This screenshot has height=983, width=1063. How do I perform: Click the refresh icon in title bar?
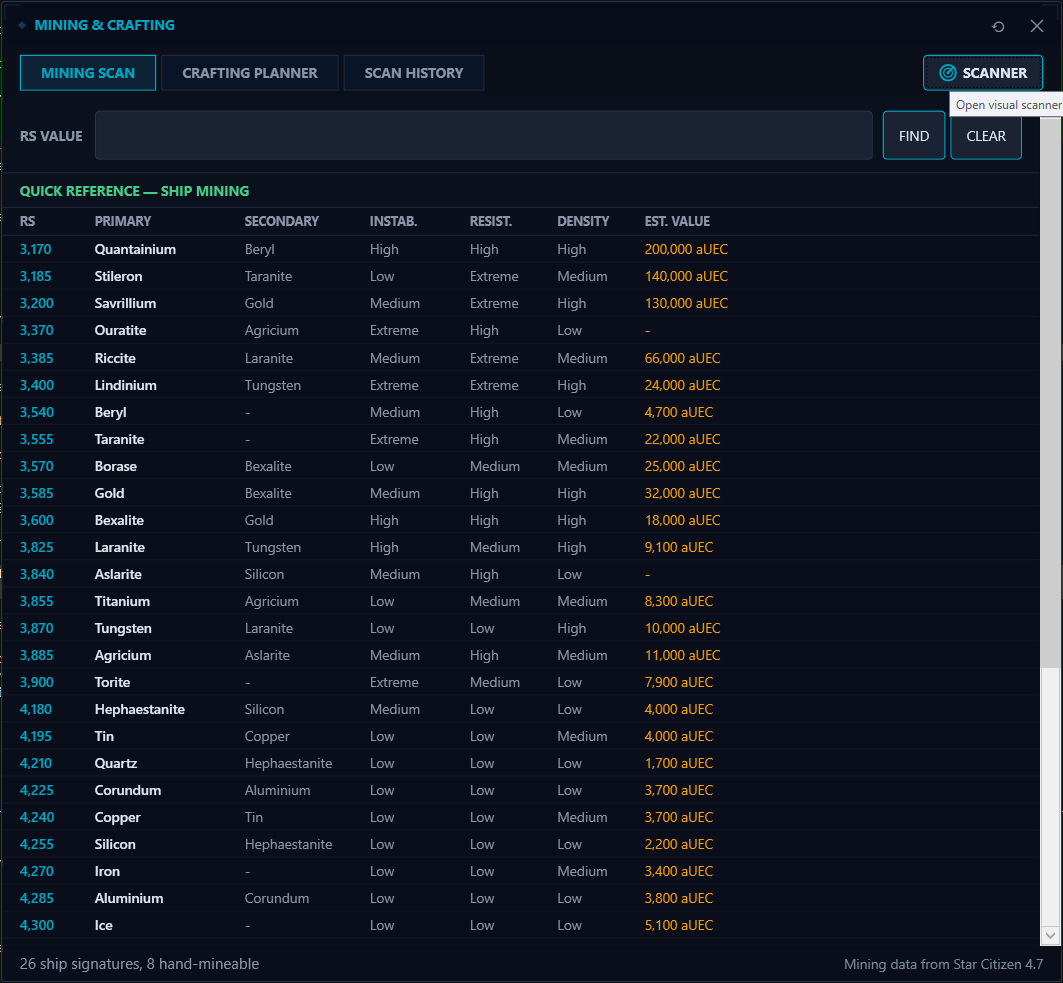[x=998, y=26]
